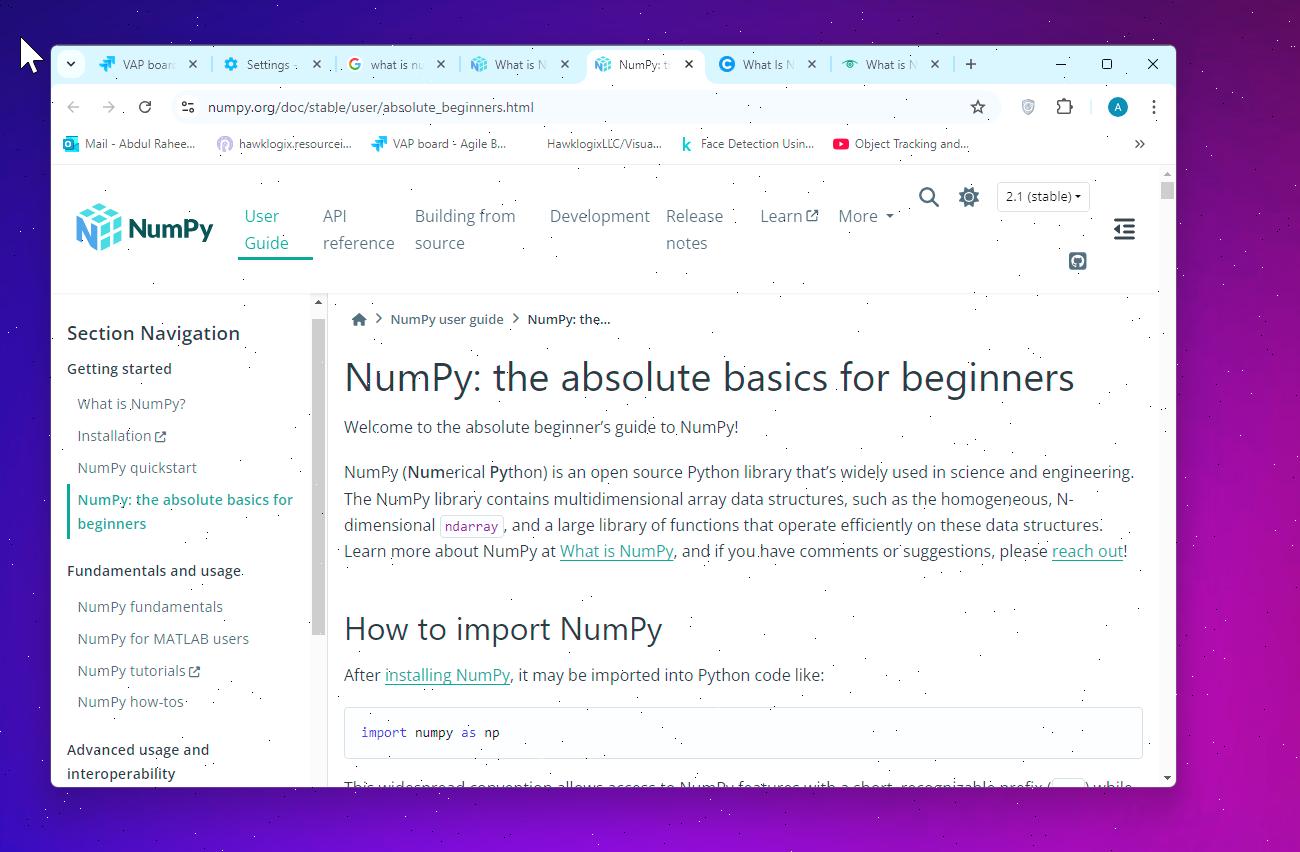Open the hawklogix.resourcei bookmark

tap(285, 144)
